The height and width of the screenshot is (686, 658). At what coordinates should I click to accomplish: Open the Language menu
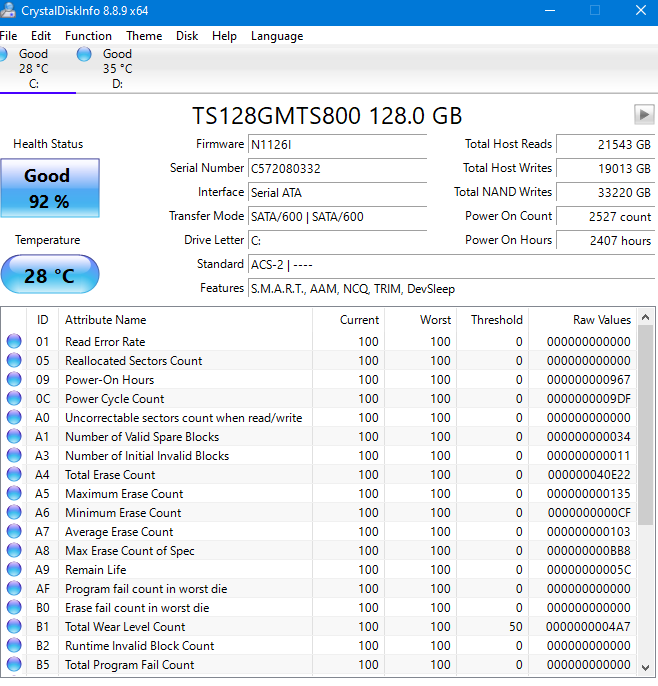277,36
